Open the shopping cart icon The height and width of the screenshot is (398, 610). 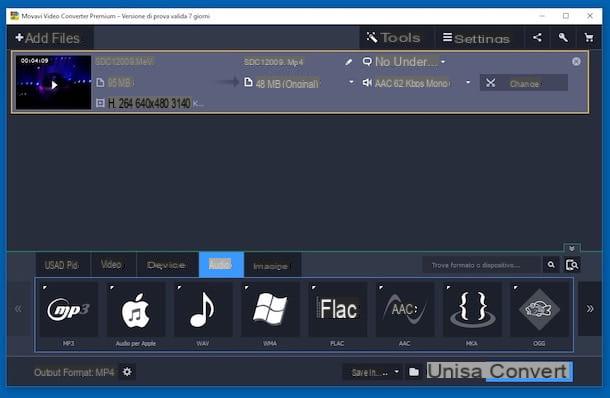point(589,37)
